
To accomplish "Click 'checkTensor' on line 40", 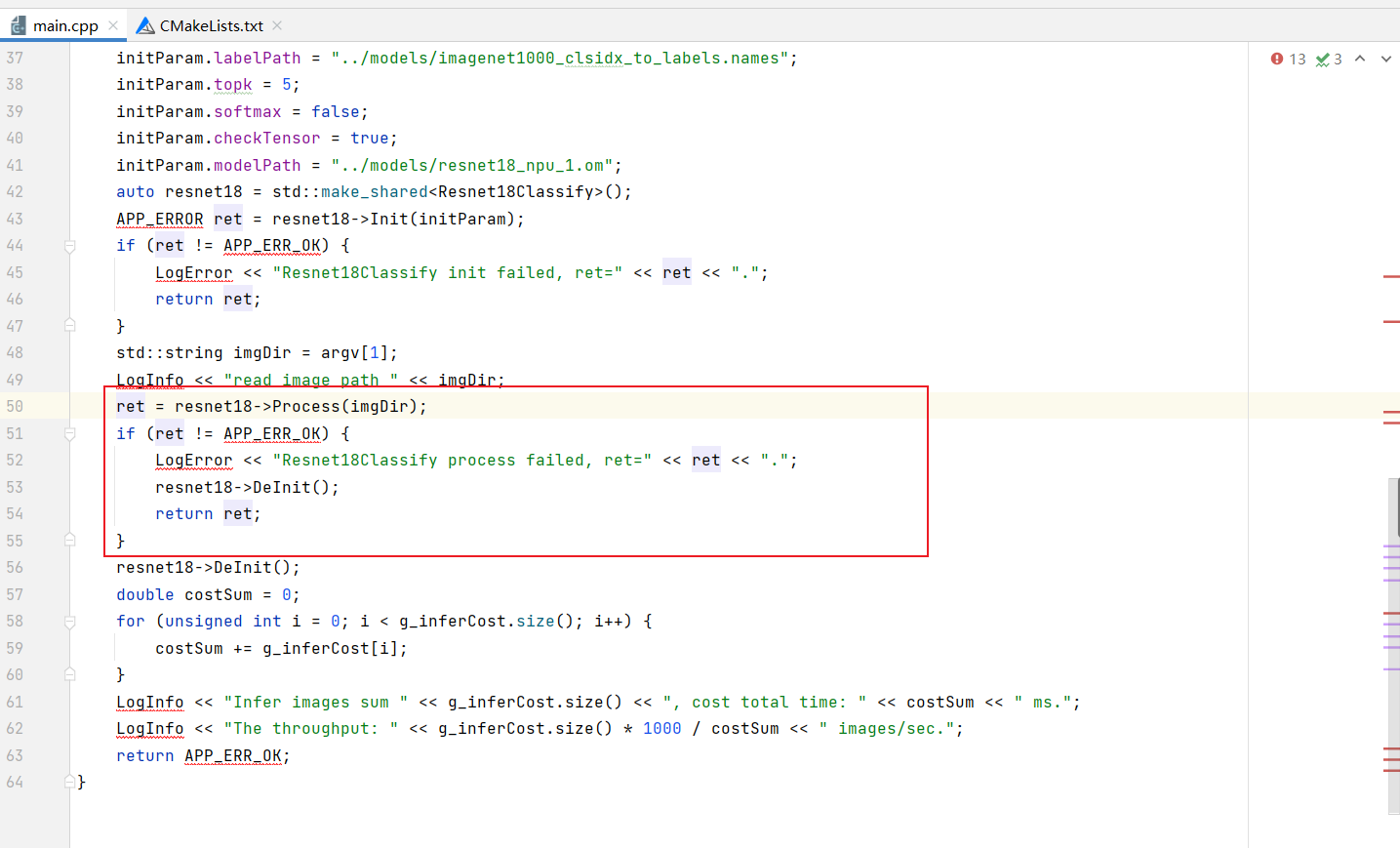I will click(x=267, y=139).
